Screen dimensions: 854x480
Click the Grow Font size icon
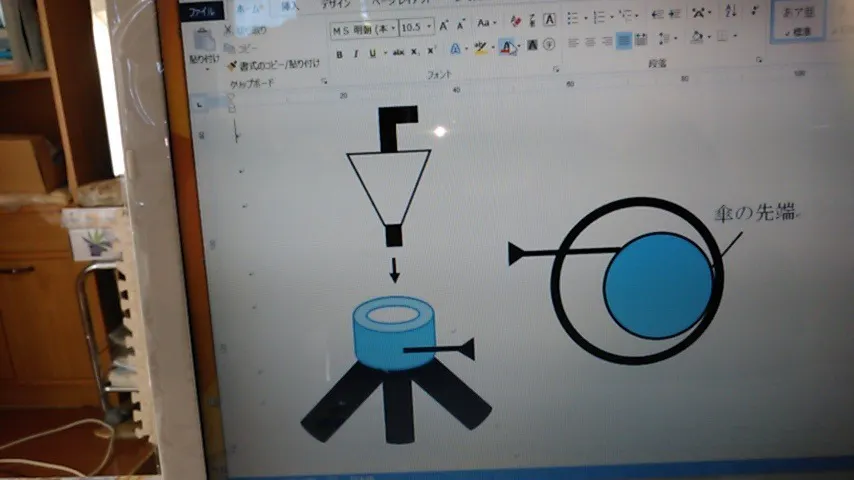[444, 24]
